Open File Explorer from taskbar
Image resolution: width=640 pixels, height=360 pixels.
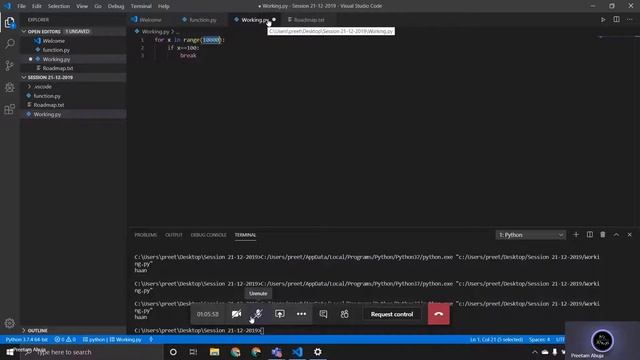pyautogui.click(x=214, y=352)
